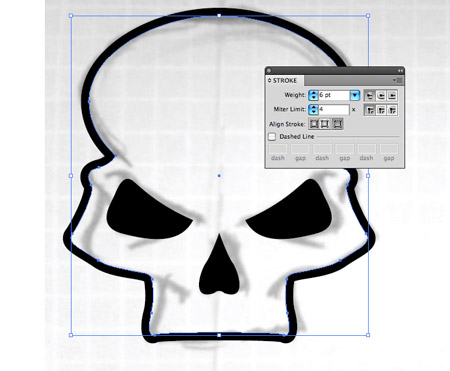Choose the Miter Join corner icon
Image resolution: width=450 pixels, height=371 pixels.
tap(369, 110)
